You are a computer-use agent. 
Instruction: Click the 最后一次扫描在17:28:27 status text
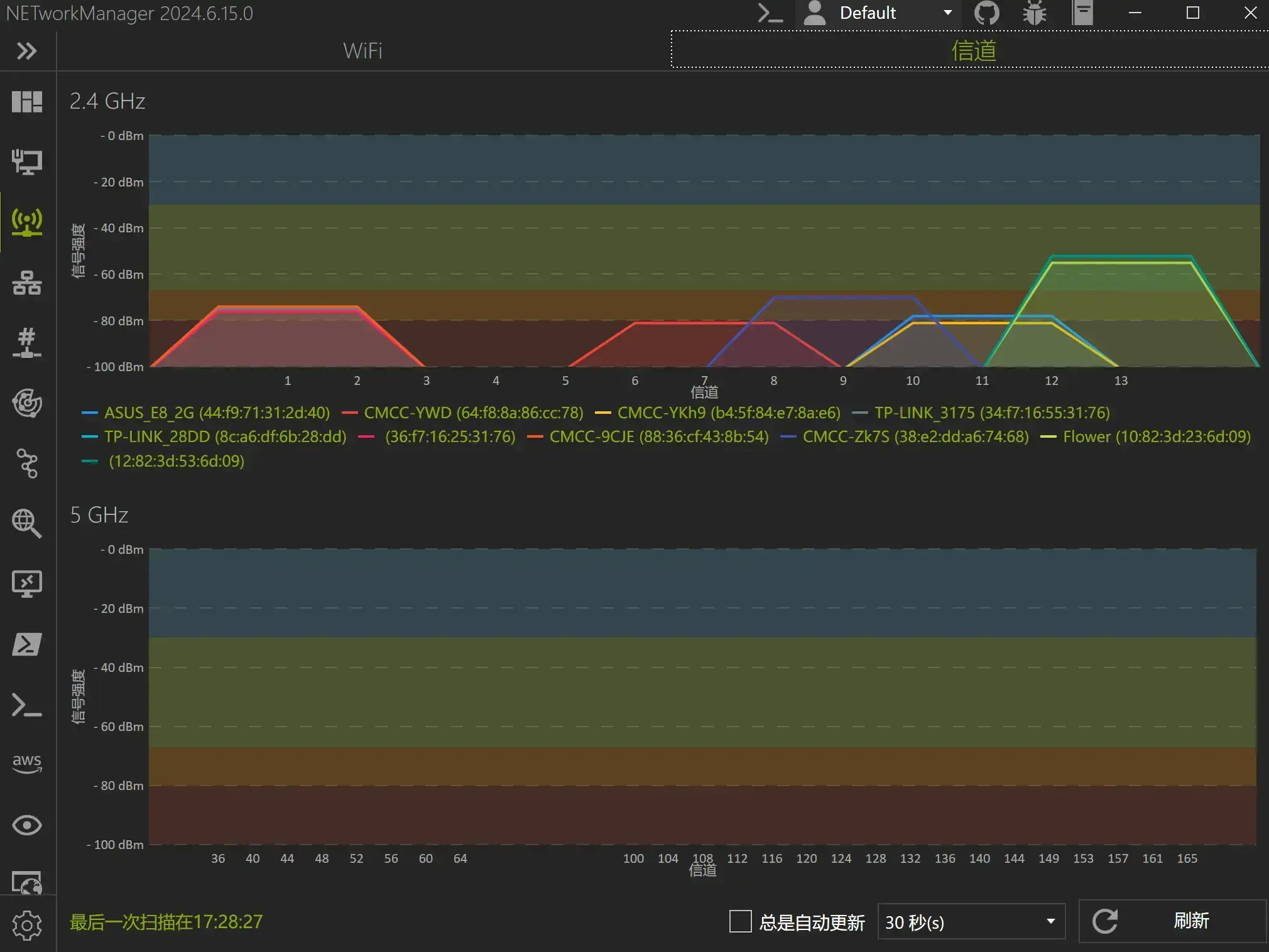coord(166,922)
